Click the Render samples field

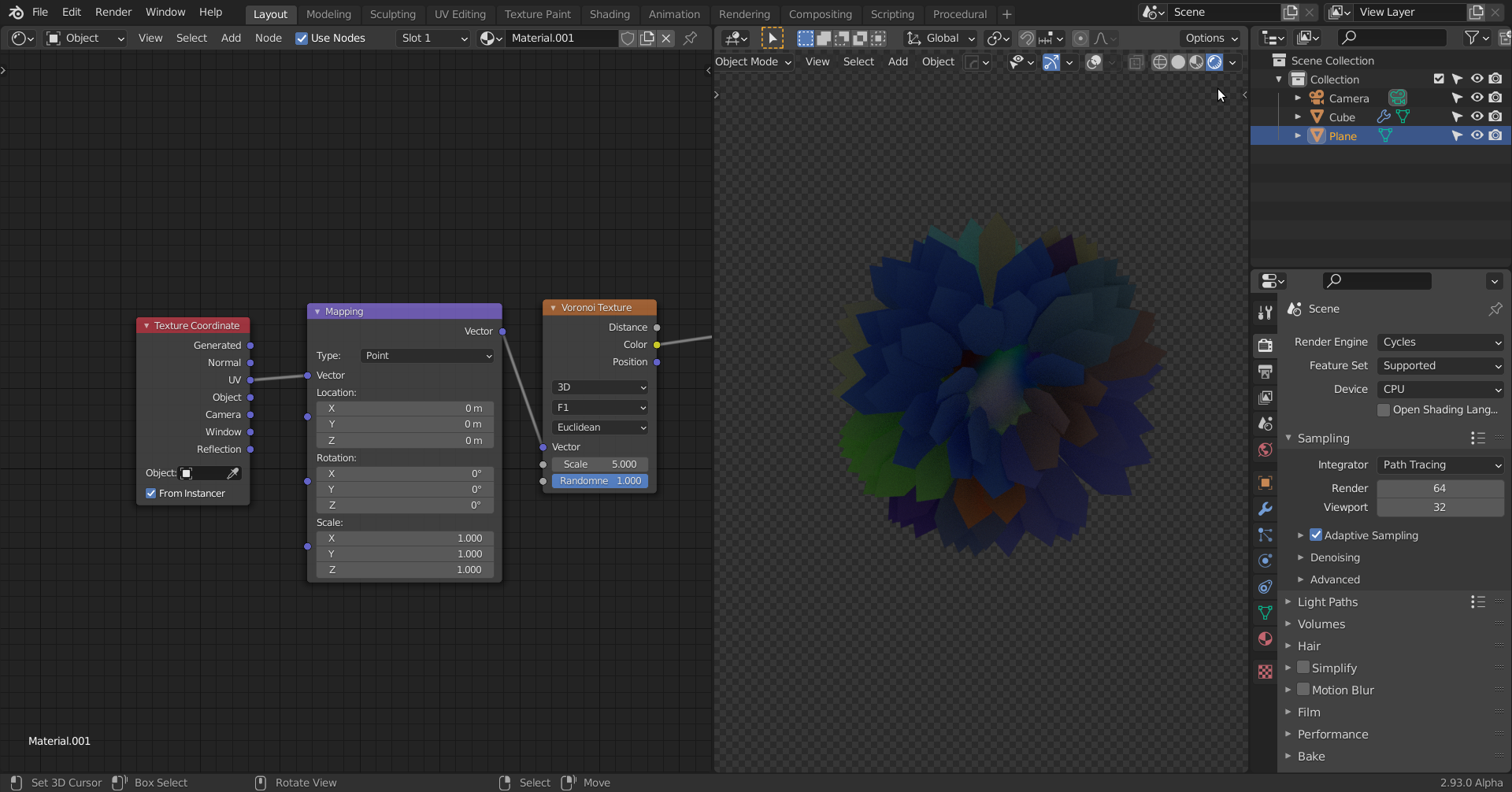click(x=1440, y=488)
